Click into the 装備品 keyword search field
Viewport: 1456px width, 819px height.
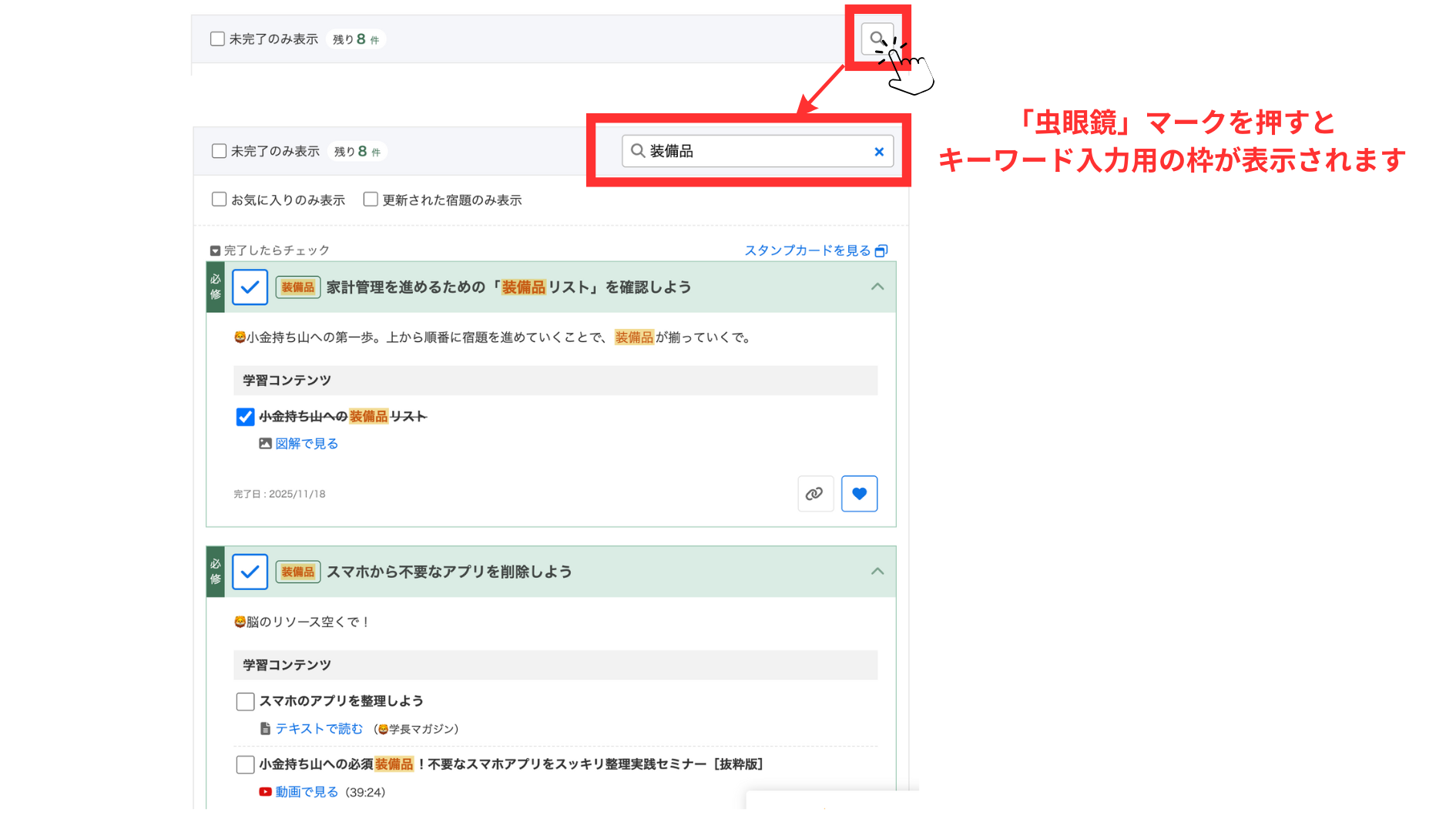(755, 151)
